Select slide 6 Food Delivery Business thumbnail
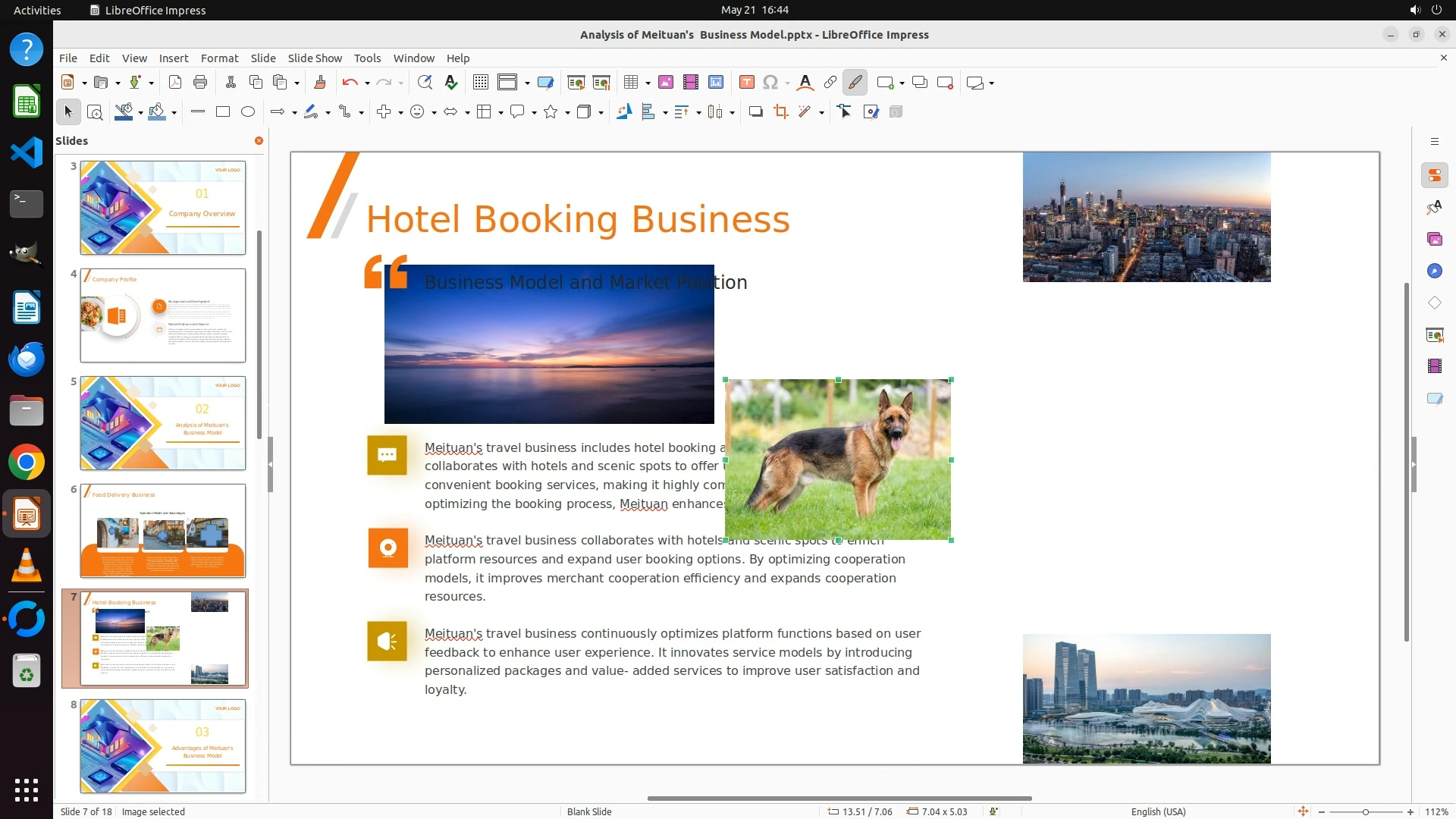 163,531
